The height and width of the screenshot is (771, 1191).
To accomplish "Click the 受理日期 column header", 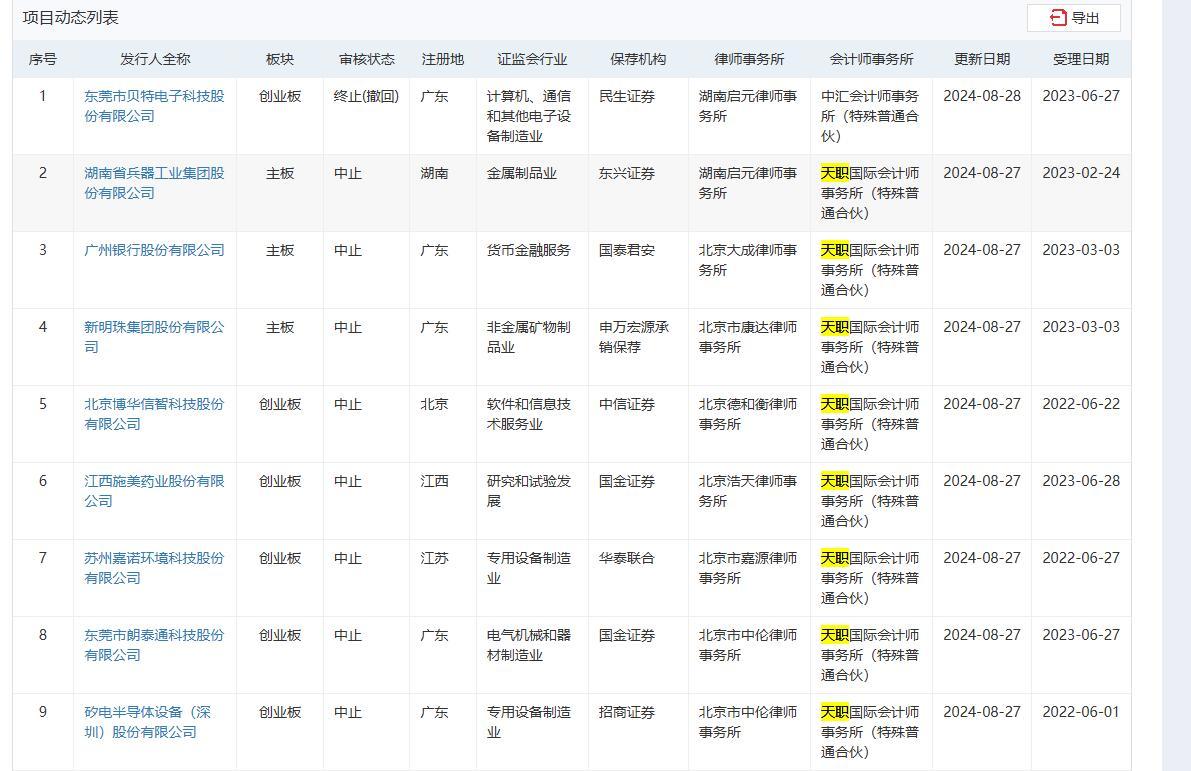I will (1081, 59).
